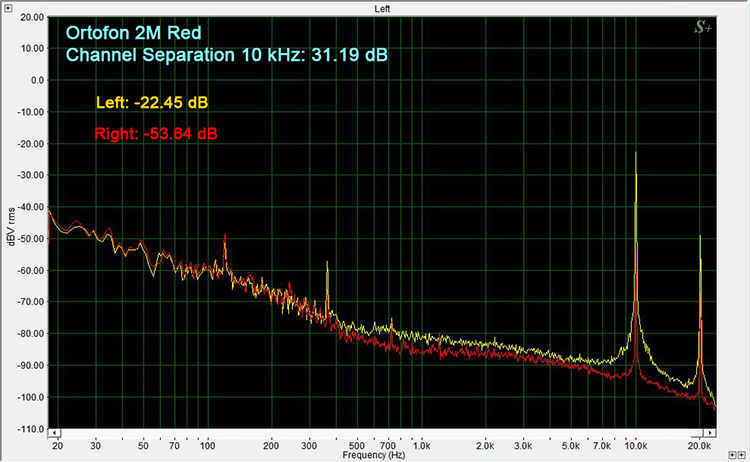Viewport: 750px width, 462px height.
Task: Click the Channel Separation 10 kHz readout
Action: pos(226,55)
